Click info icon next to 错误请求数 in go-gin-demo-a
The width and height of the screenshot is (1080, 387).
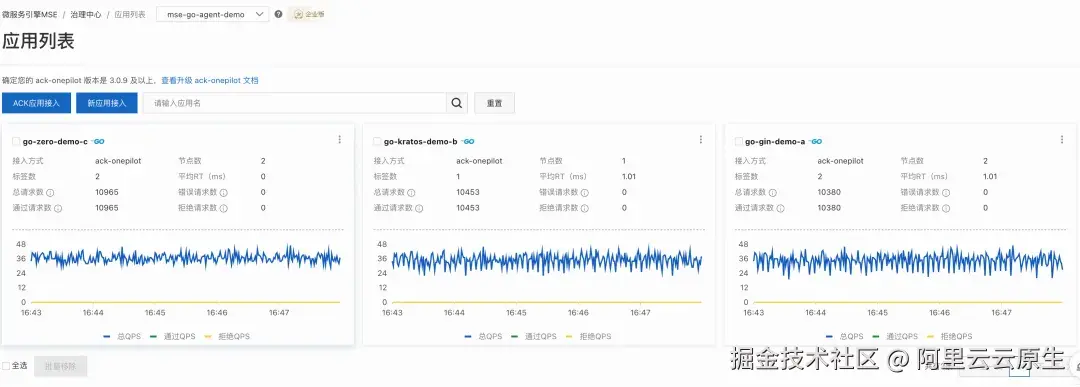pyautogui.click(x=946, y=193)
